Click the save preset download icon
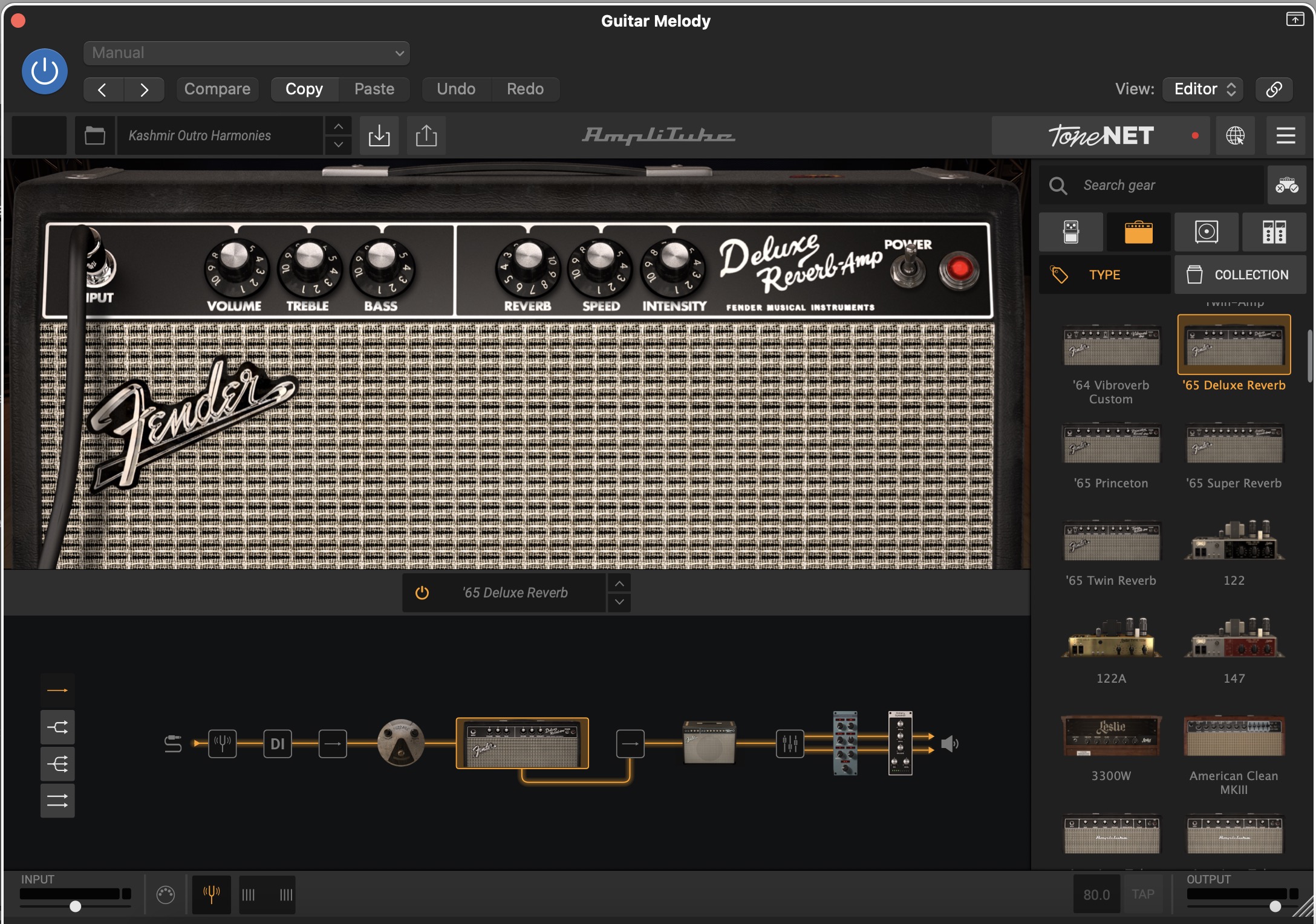The height and width of the screenshot is (924, 1316). coord(379,135)
